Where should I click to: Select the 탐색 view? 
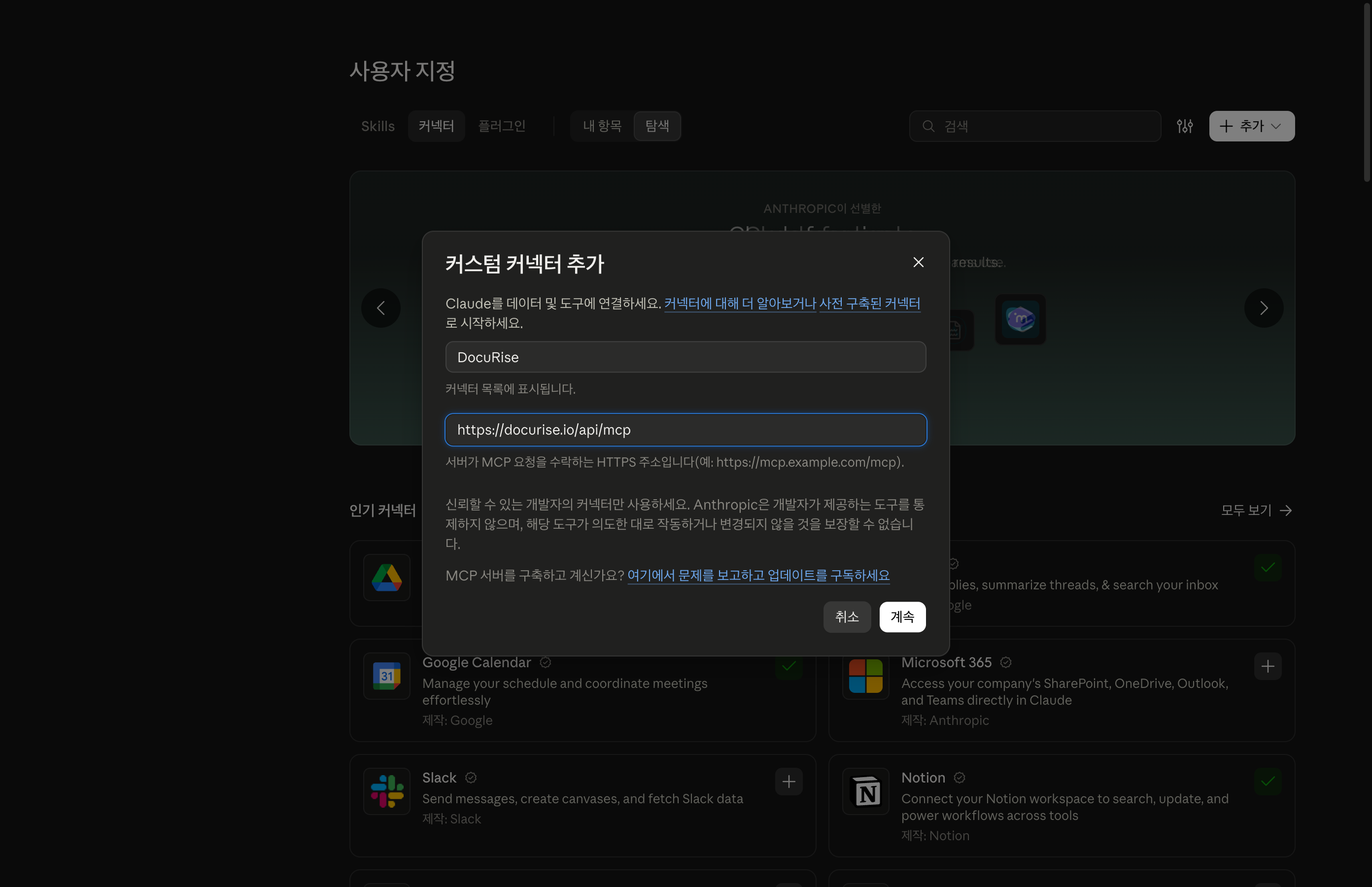tap(656, 126)
